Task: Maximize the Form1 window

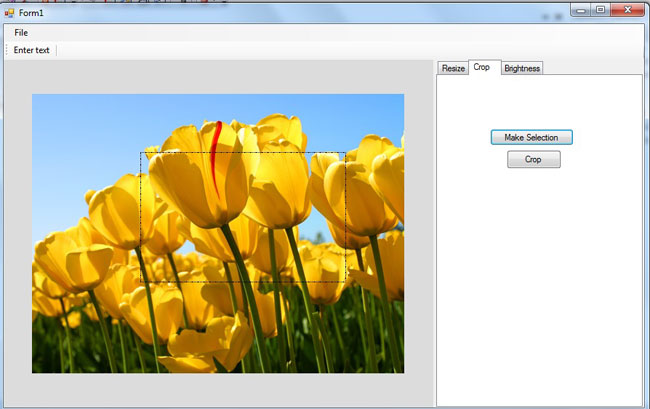Action: click(x=600, y=10)
